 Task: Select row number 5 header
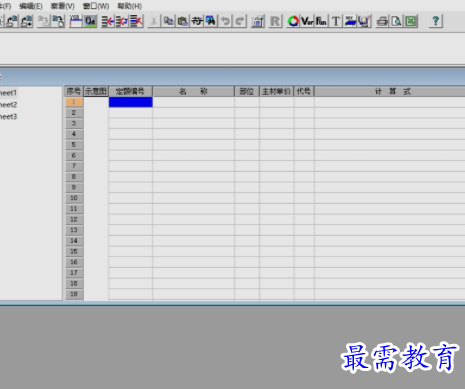coord(74,145)
